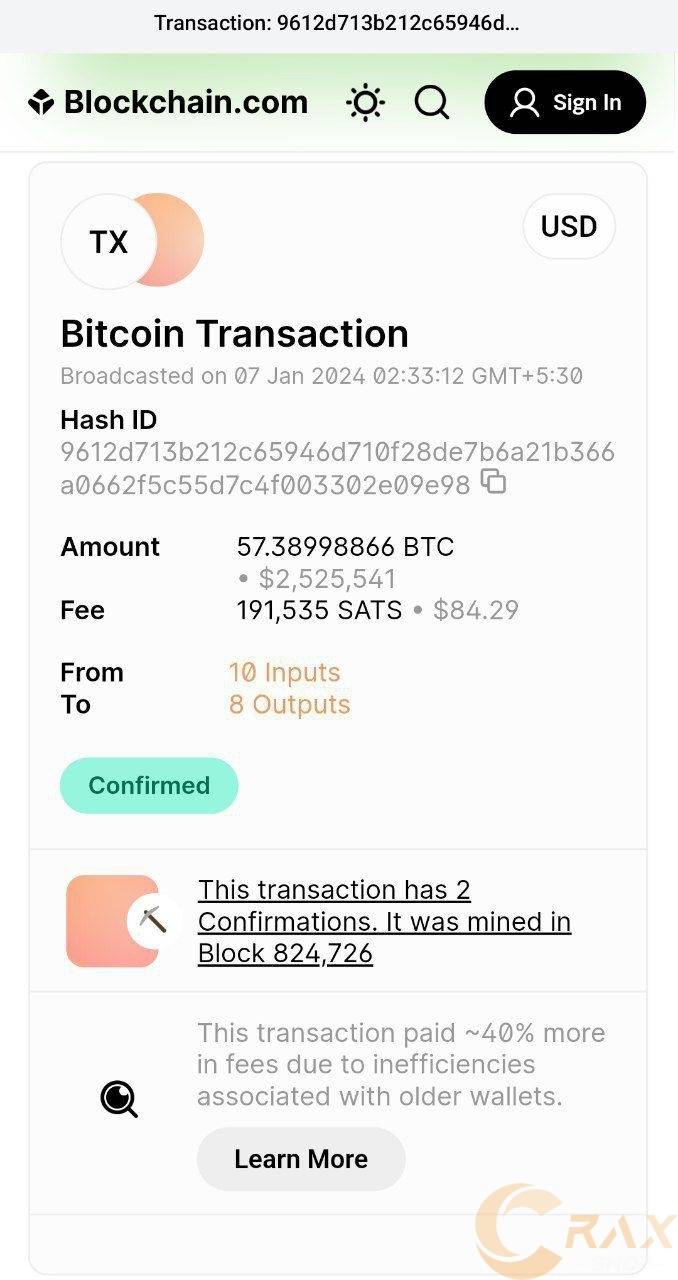This screenshot has width=678, height=1280.
Task: Expand the 8 Outputs list
Action: [289, 705]
